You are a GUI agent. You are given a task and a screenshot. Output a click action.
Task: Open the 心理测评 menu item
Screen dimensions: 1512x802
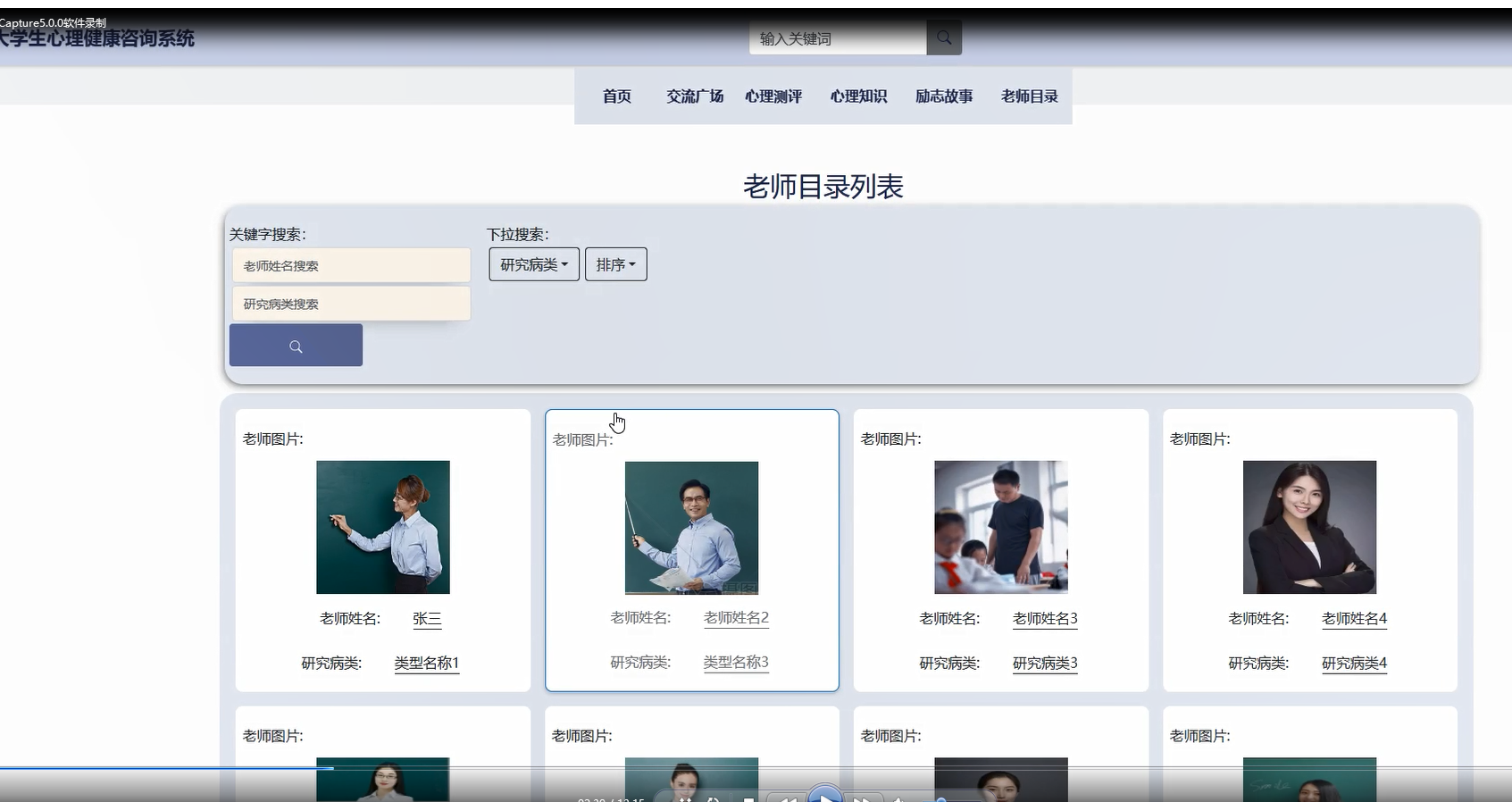coord(773,96)
